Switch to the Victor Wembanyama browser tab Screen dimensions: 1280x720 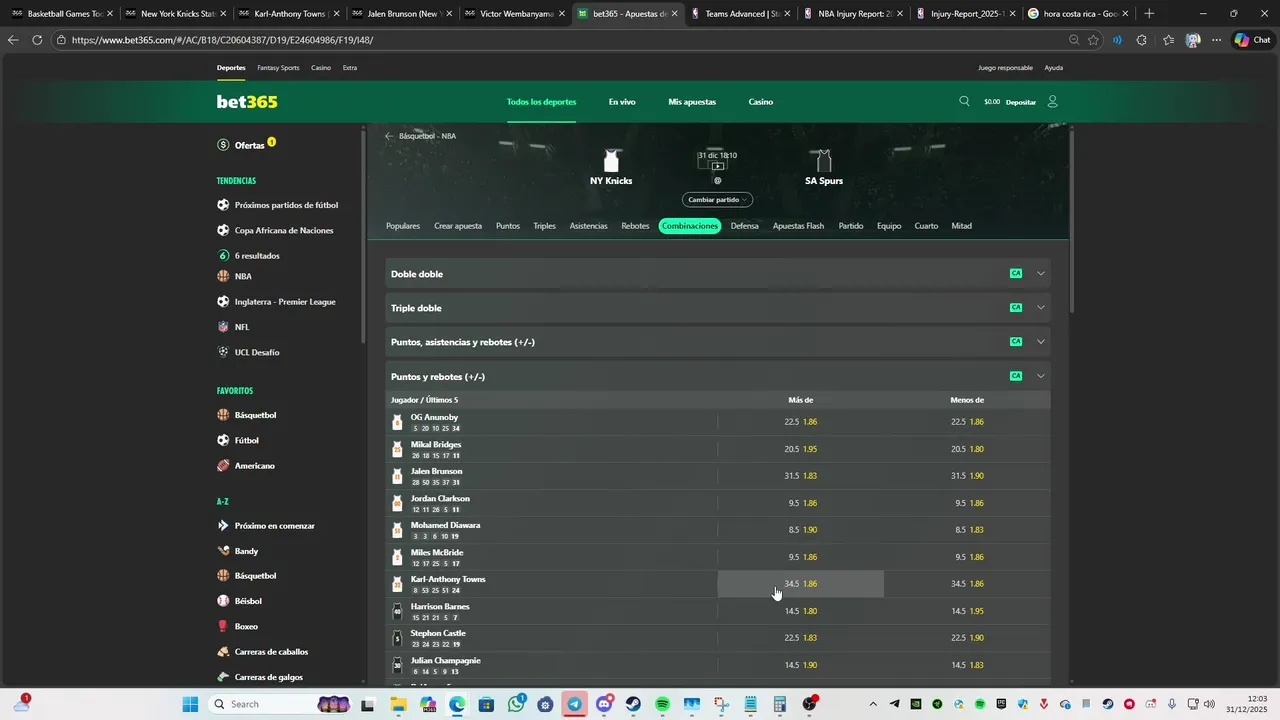pyautogui.click(x=516, y=14)
